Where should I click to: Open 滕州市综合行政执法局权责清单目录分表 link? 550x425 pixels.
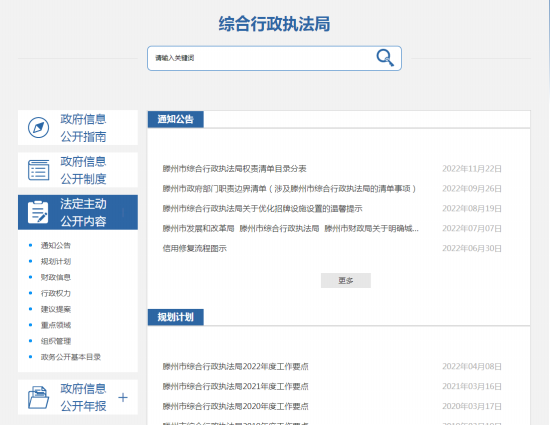pyautogui.click(x=234, y=169)
